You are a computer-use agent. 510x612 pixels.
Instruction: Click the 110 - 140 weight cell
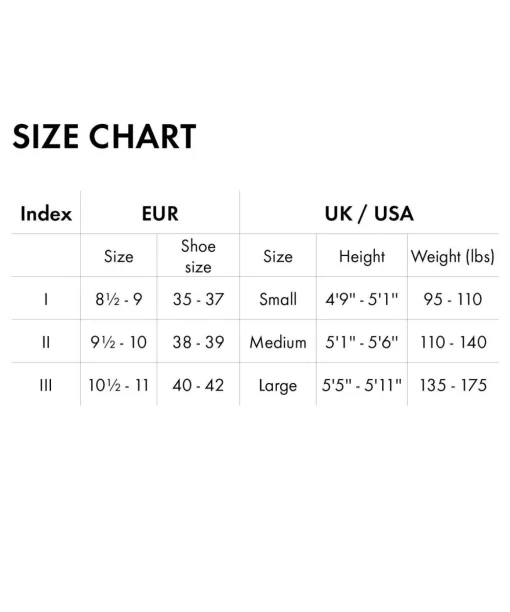453,342
